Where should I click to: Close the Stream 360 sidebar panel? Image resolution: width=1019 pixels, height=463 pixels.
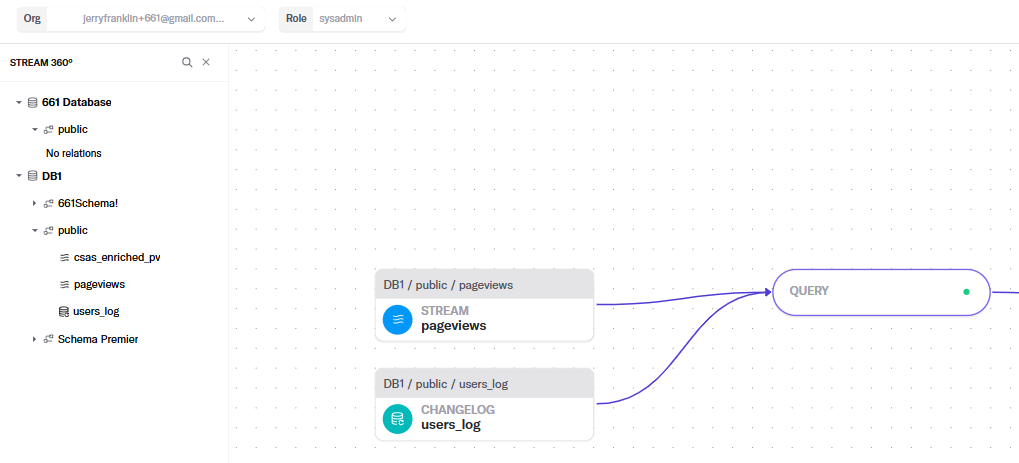[206, 62]
